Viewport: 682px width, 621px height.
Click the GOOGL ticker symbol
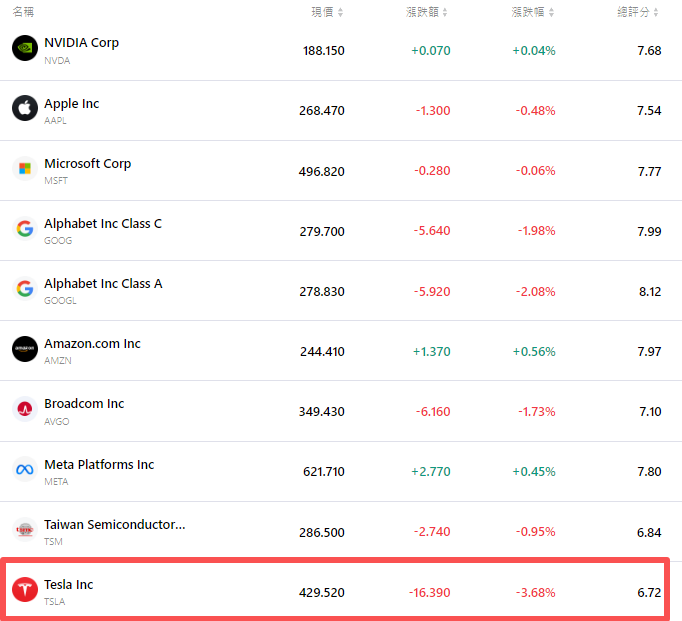(59, 300)
